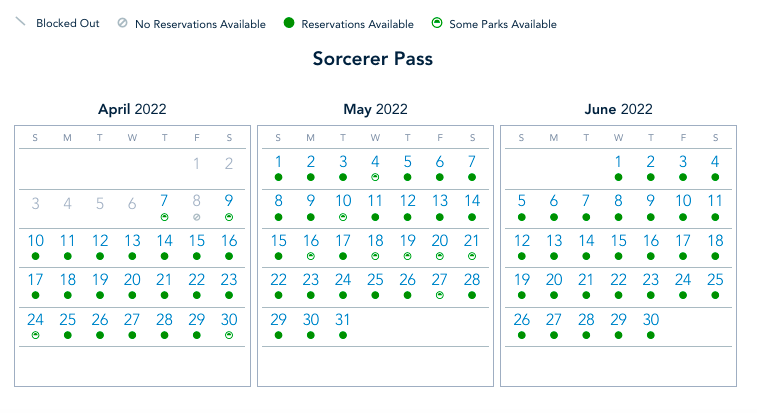Click the some-parks icon under April 7

(165, 216)
